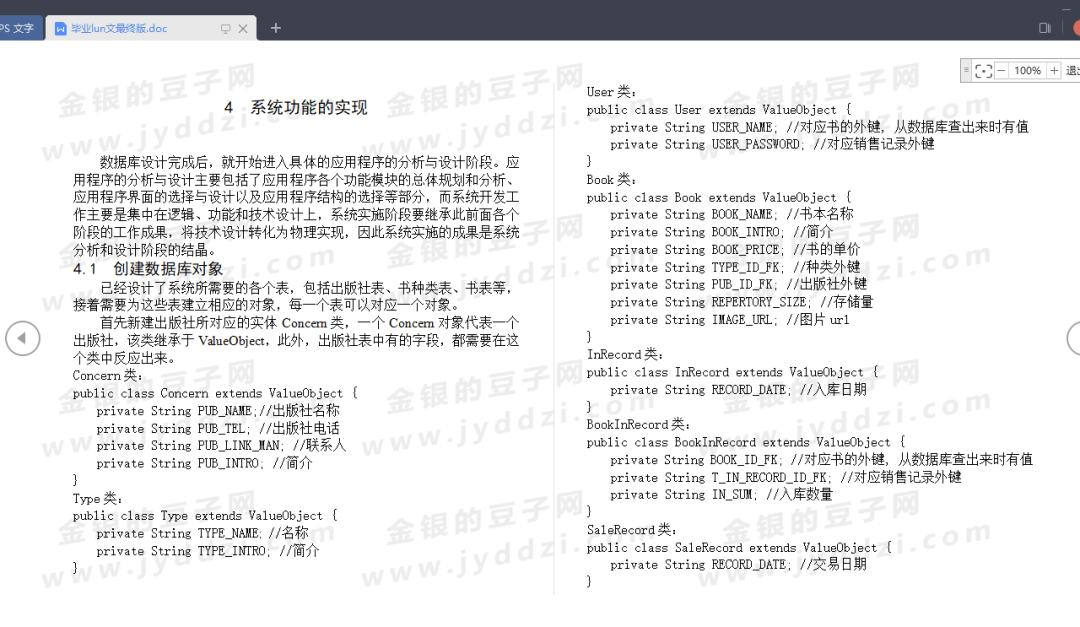Screen dimensions: 1080x627
Task: Click the 'private String USER_NAME' line
Action: [819, 127]
